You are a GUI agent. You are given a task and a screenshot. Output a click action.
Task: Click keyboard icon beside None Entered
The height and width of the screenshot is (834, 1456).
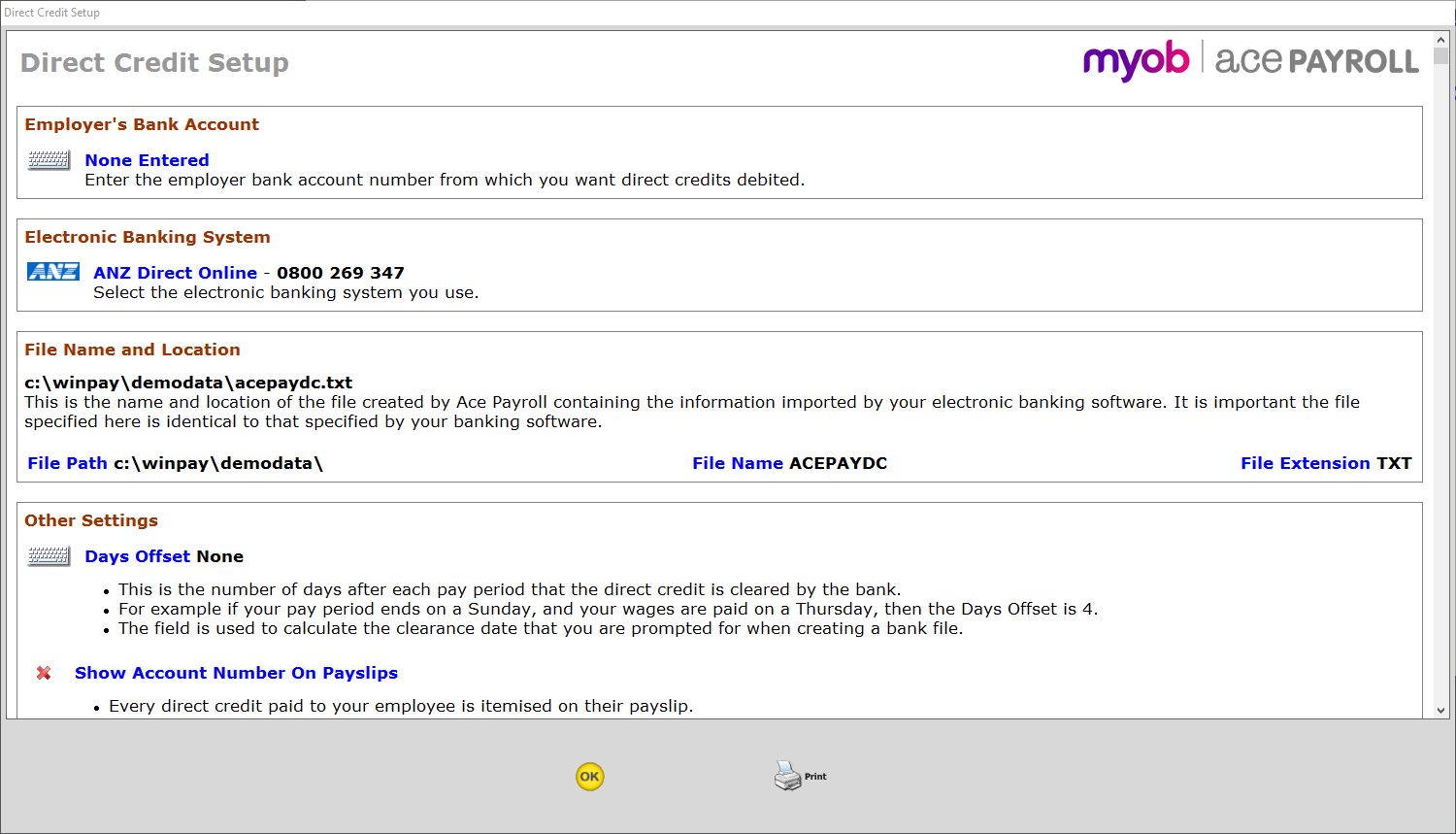click(49, 160)
